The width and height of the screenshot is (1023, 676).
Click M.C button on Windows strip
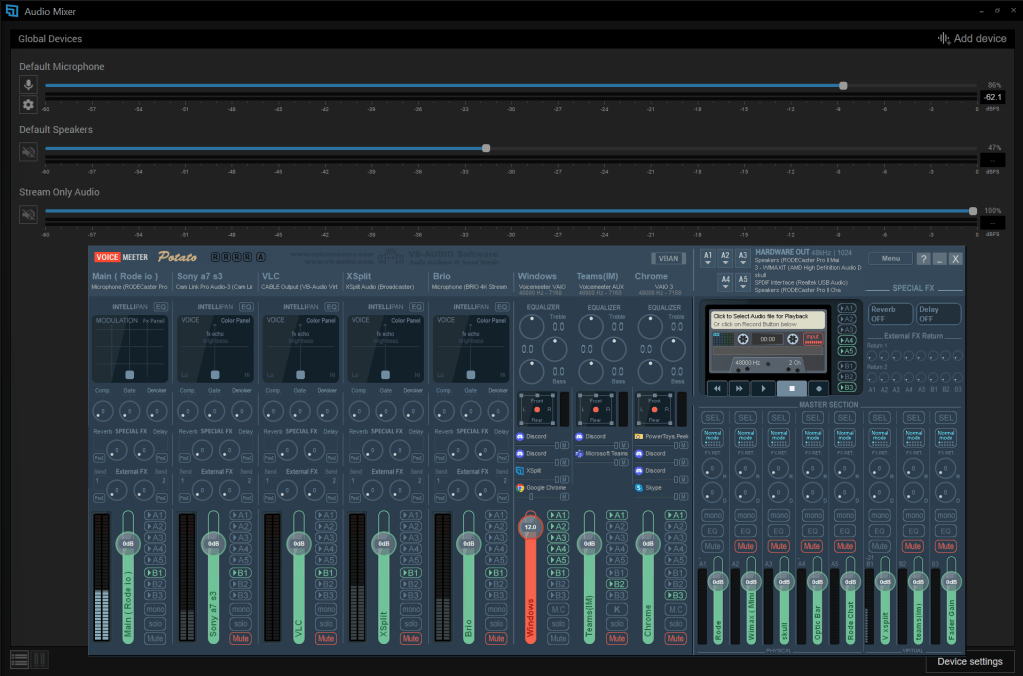[558, 609]
